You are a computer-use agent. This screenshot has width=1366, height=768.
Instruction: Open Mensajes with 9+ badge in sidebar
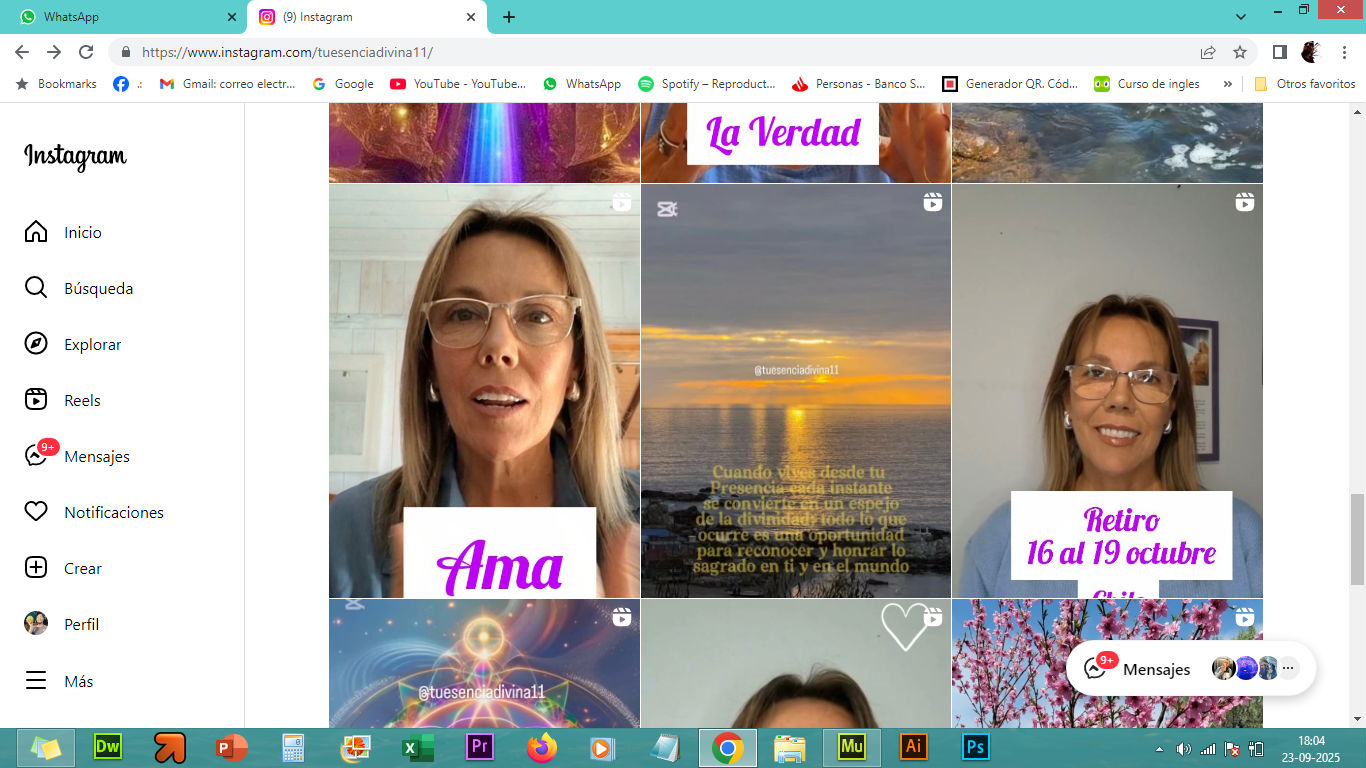pos(38,456)
